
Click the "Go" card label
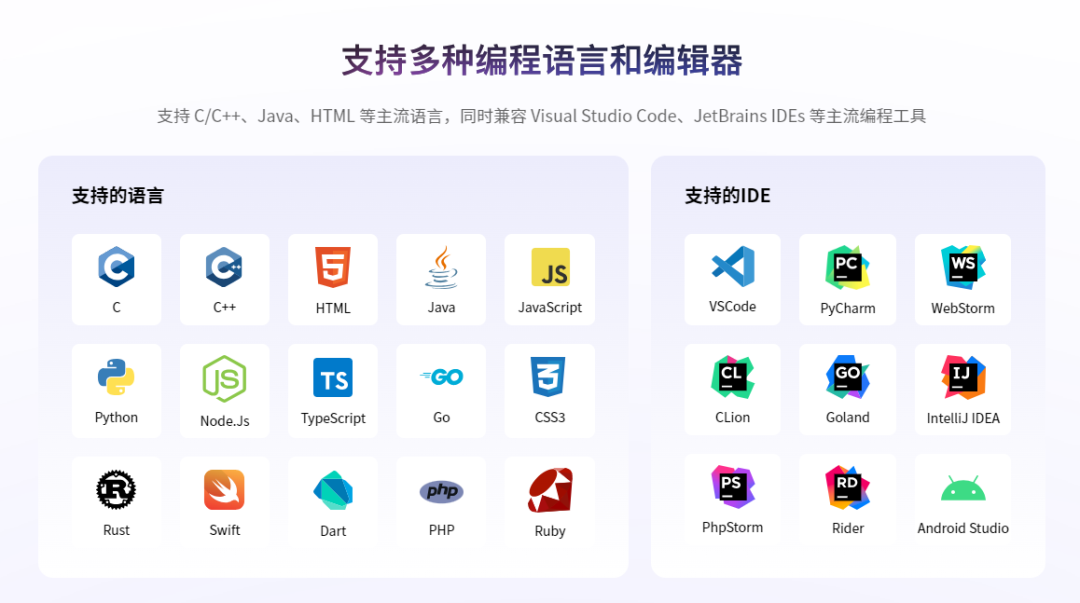(x=442, y=417)
